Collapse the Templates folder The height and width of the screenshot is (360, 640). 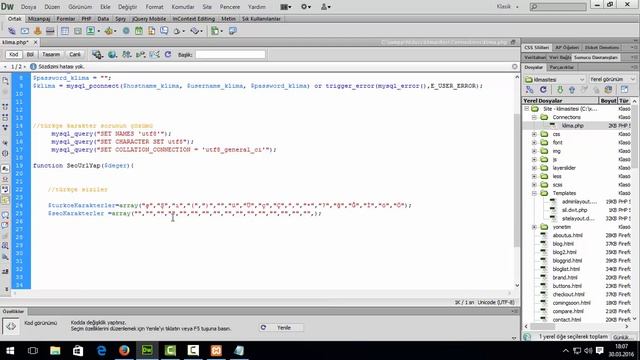coord(534,193)
